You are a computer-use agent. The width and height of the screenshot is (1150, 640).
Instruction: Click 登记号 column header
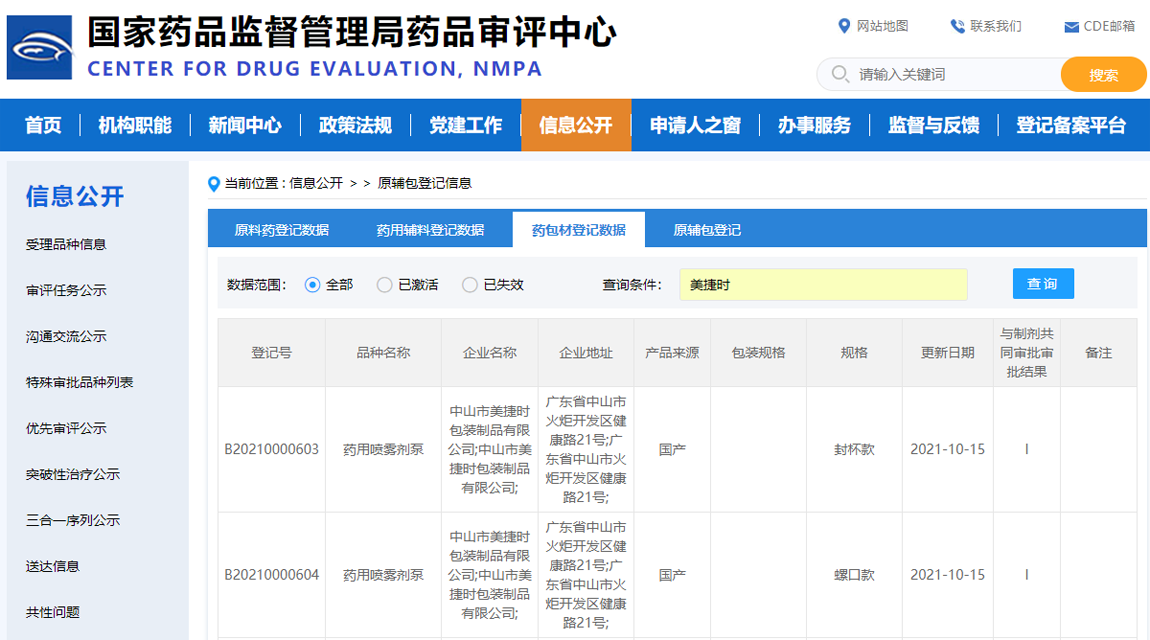click(x=271, y=353)
